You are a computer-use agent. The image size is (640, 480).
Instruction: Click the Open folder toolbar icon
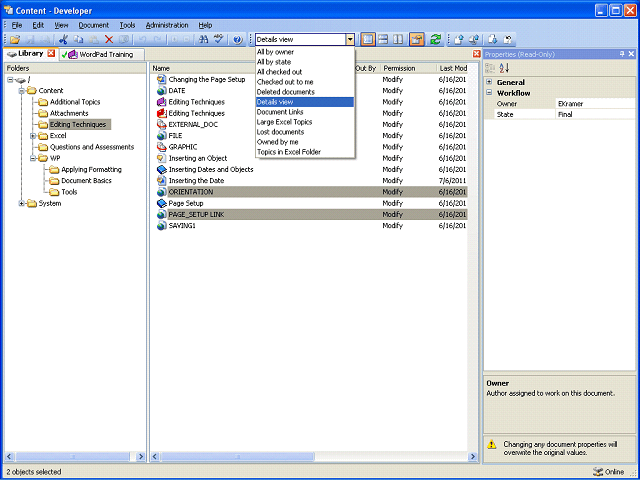tap(15, 39)
